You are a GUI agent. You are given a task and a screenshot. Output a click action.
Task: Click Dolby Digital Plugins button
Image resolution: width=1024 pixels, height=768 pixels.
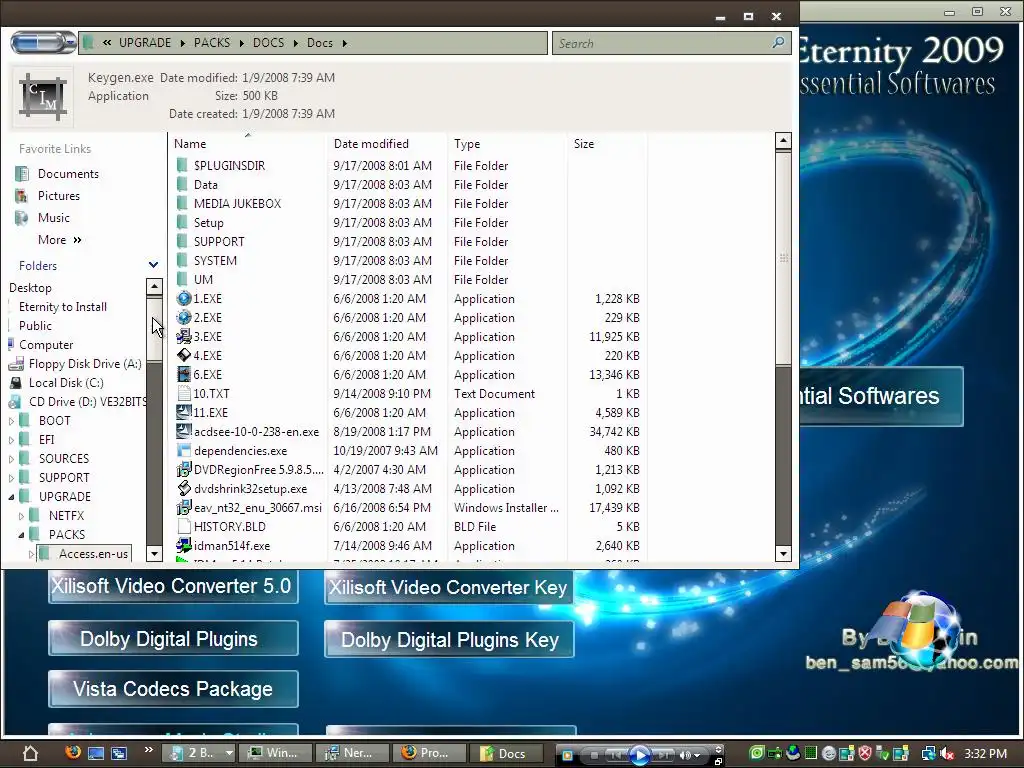[173, 639]
